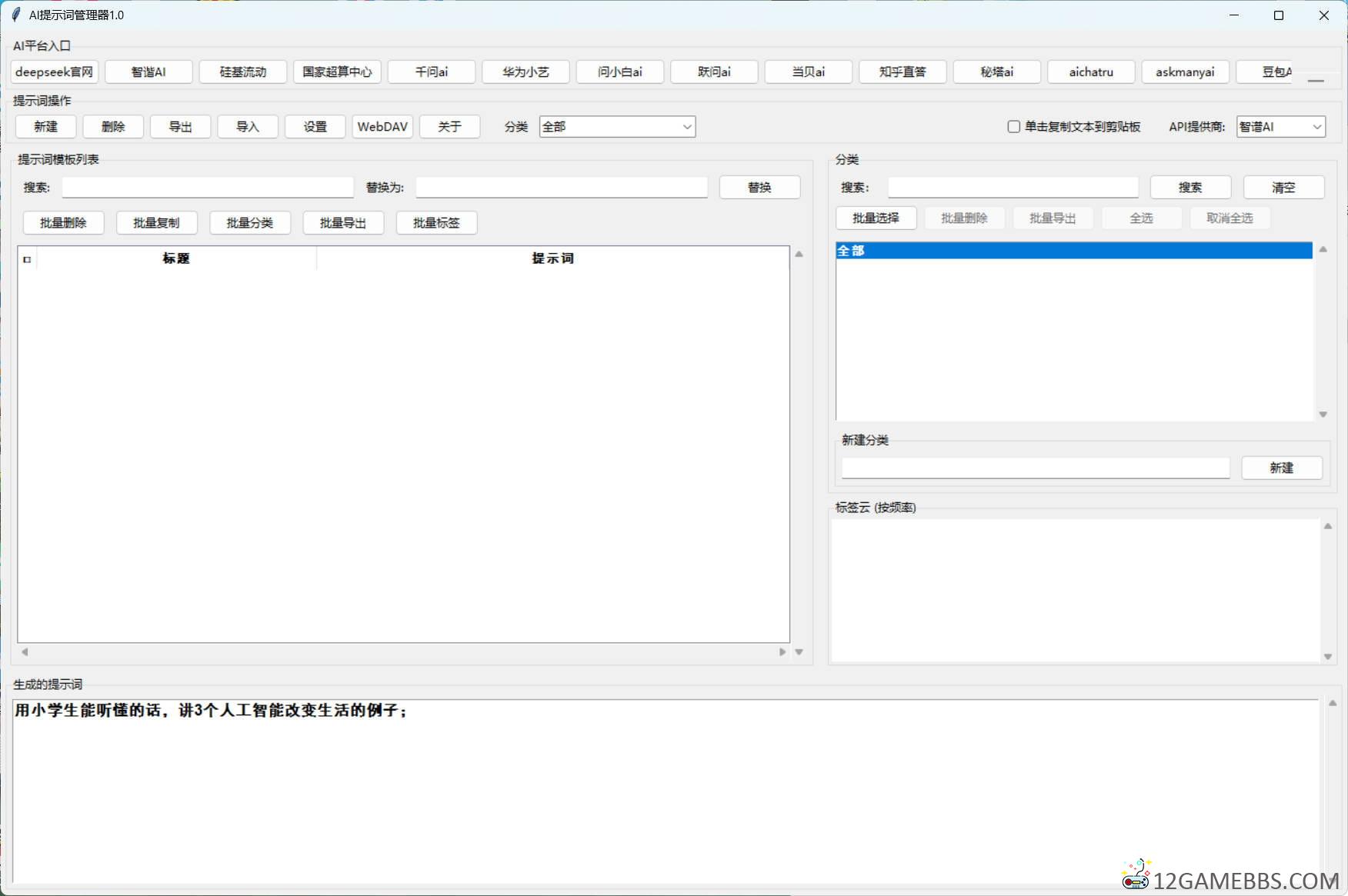The width and height of the screenshot is (1348, 896).
Task: Click the app feather icon in title bar
Action: [16, 15]
